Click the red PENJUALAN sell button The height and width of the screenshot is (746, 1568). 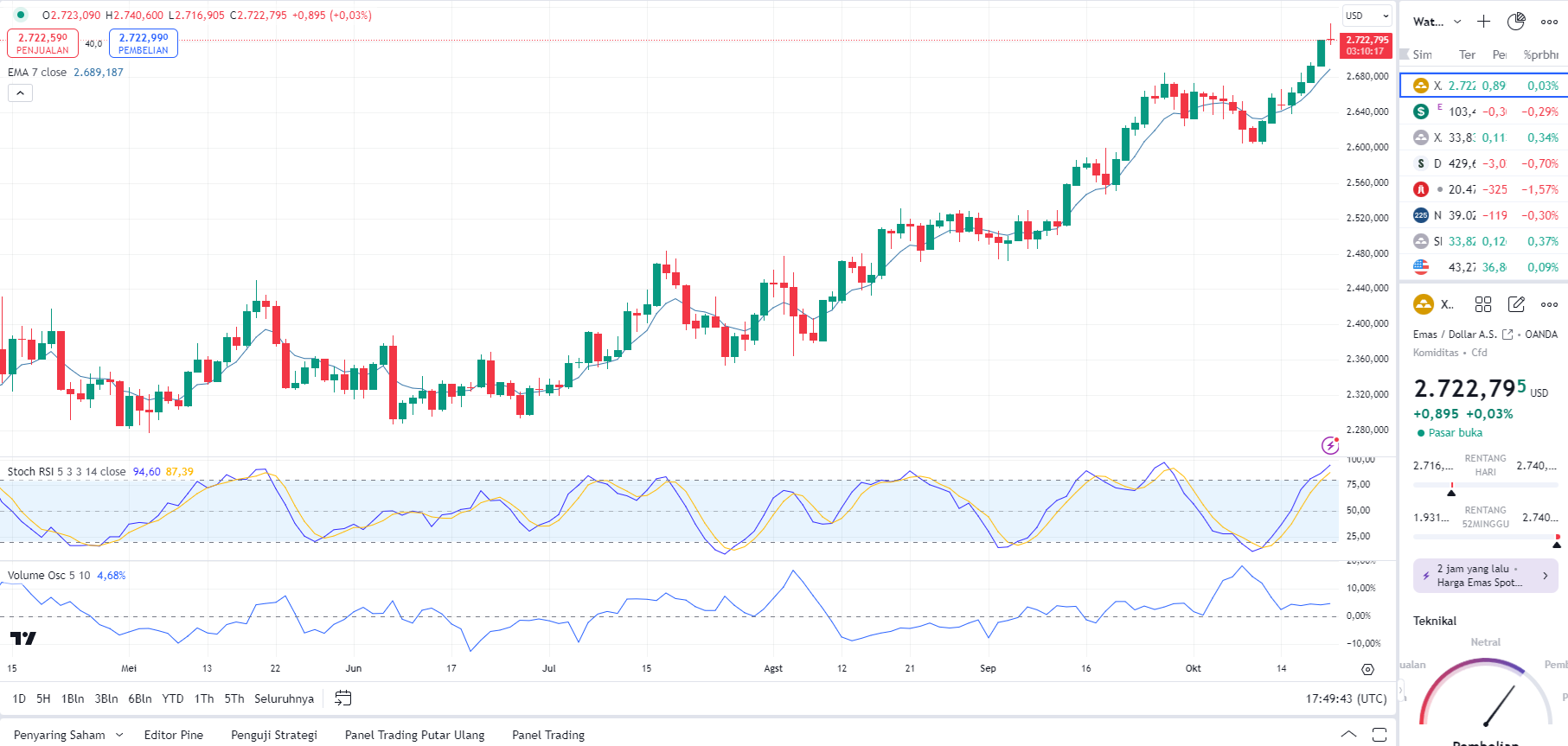[x=42, y=43]
